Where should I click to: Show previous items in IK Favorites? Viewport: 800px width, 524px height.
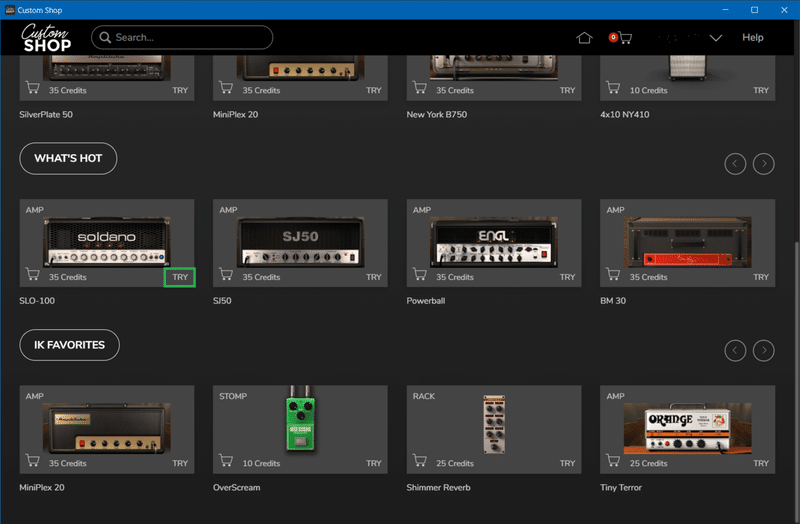[735, 351]
